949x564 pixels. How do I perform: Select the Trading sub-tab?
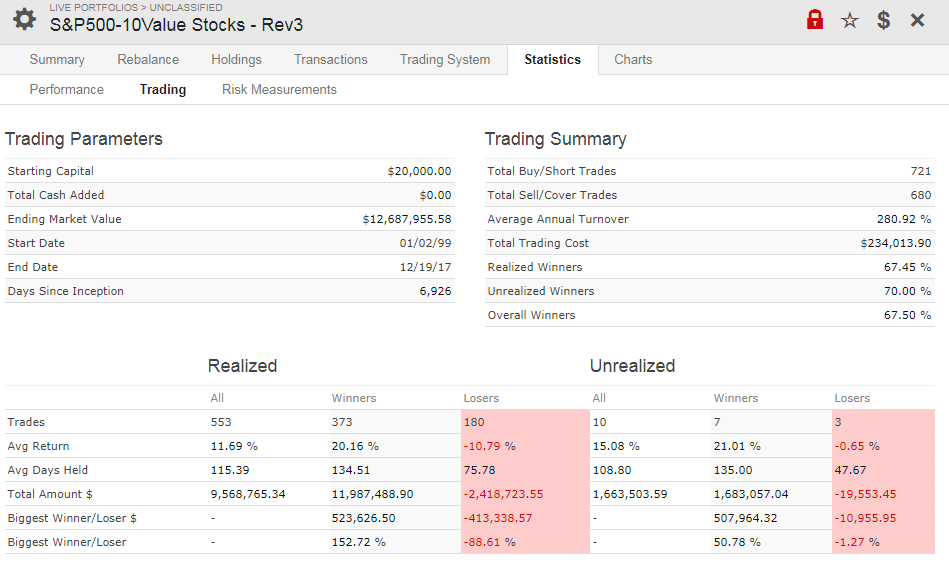click(x=163, y=90)
